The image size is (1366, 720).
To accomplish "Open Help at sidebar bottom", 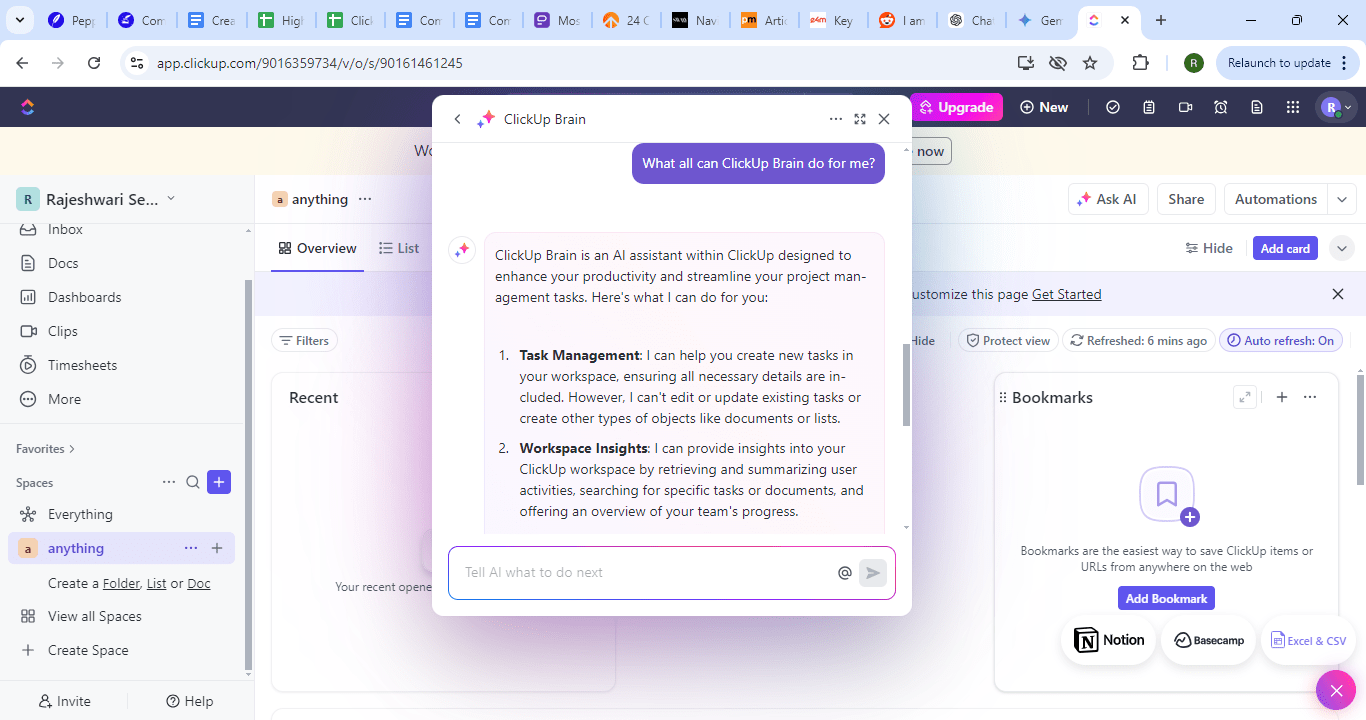I will click(190, 701).
